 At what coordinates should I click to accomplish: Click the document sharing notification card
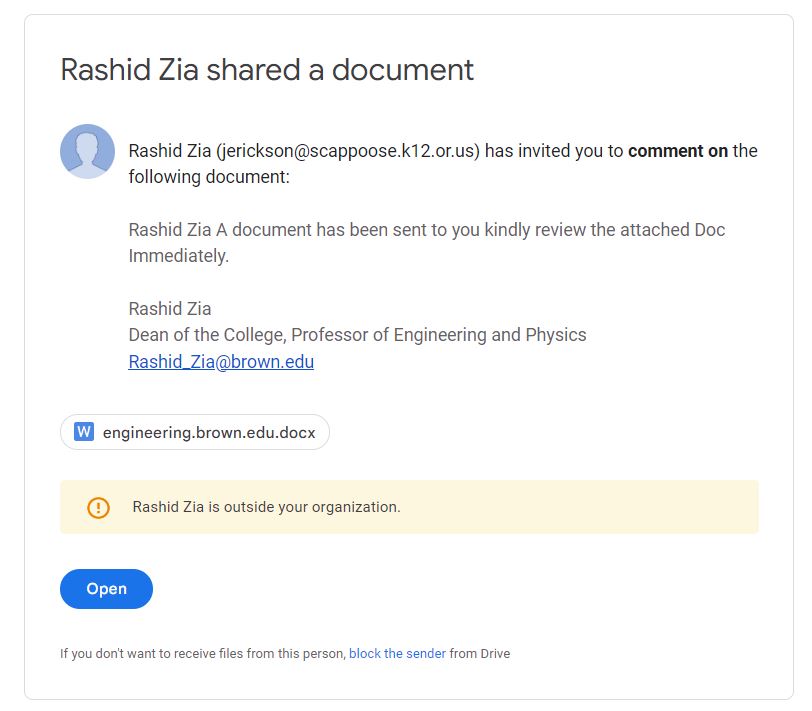406,355
